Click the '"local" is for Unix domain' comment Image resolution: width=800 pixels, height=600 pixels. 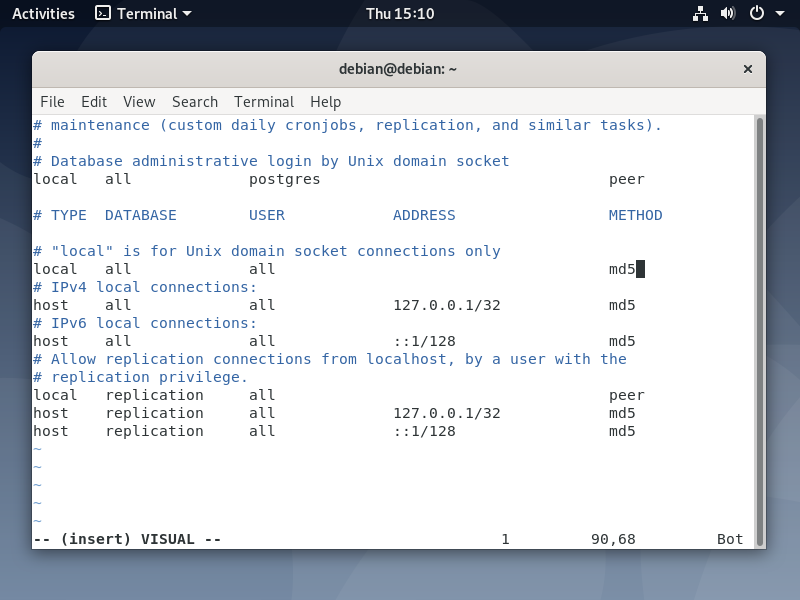267,252
